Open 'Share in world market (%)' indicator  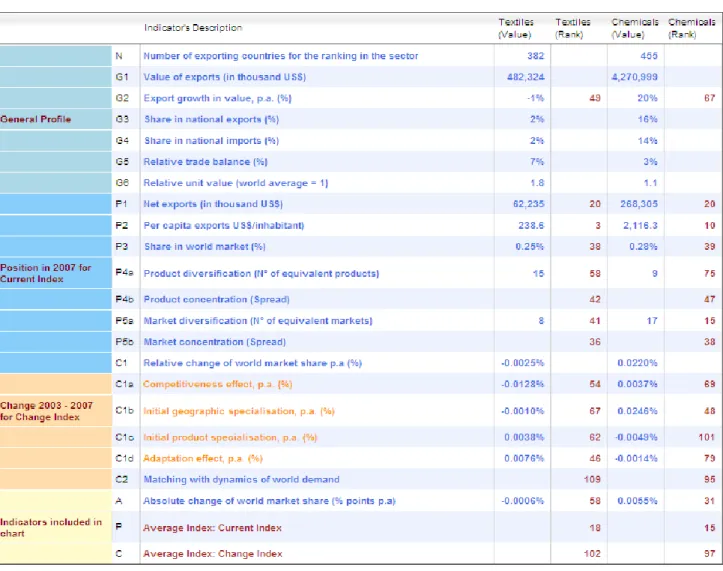point(205,247)
